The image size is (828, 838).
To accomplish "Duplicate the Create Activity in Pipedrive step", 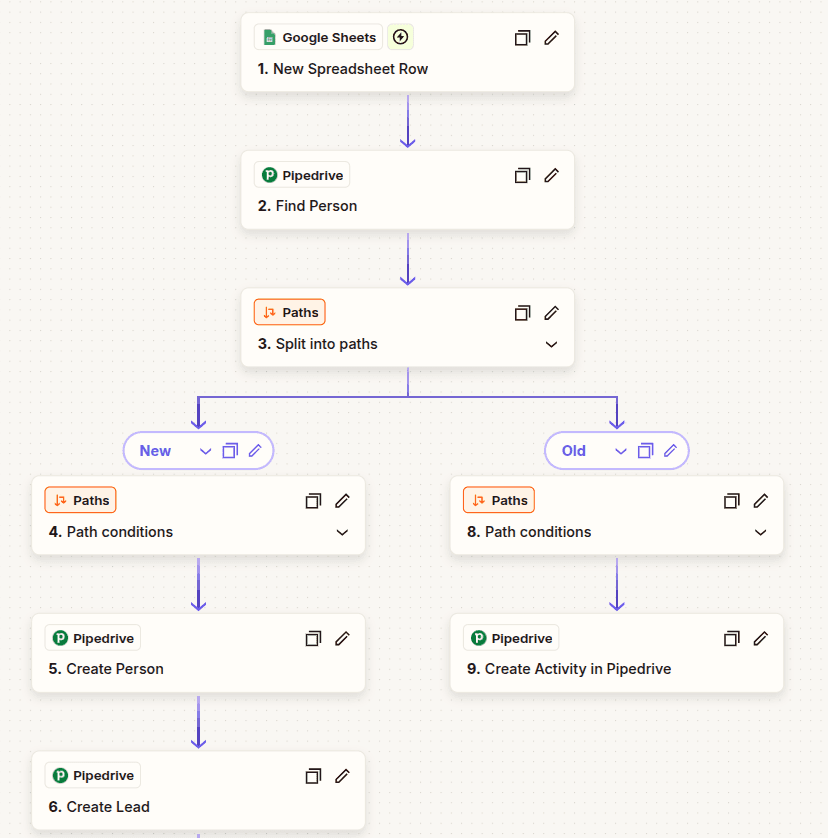I will tap(731, 638).
